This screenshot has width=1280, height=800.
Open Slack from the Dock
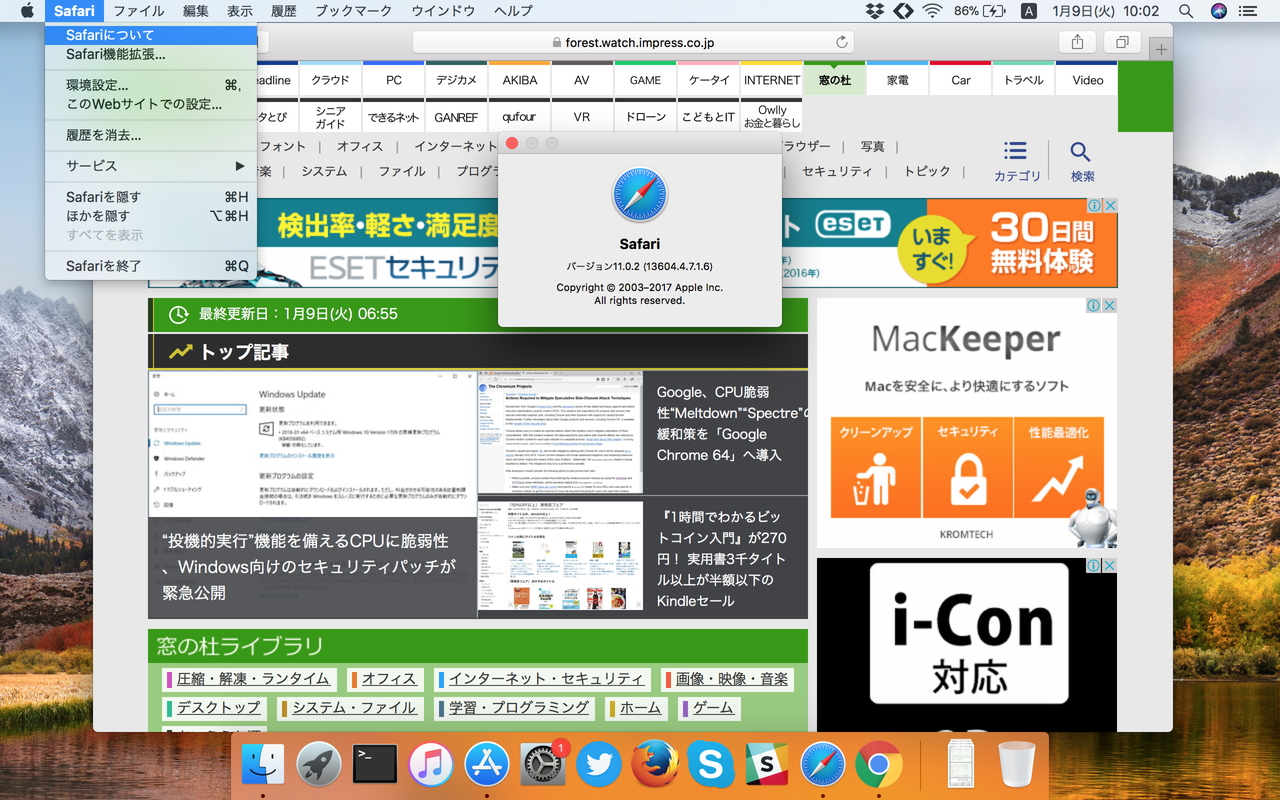pyautogui.click(x=766, y=763)
